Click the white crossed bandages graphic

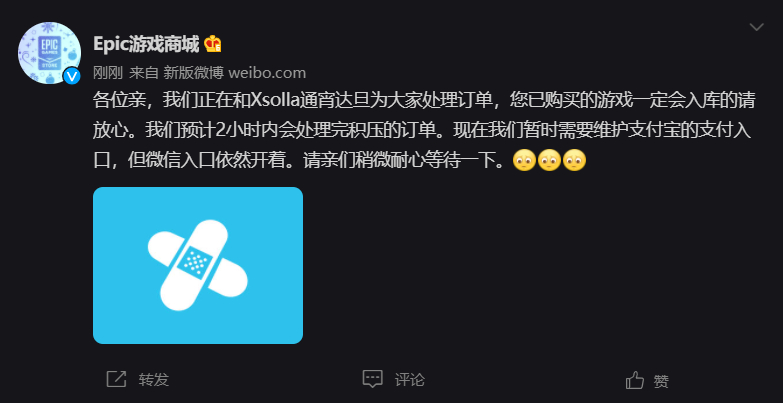(x=198, y=265)
